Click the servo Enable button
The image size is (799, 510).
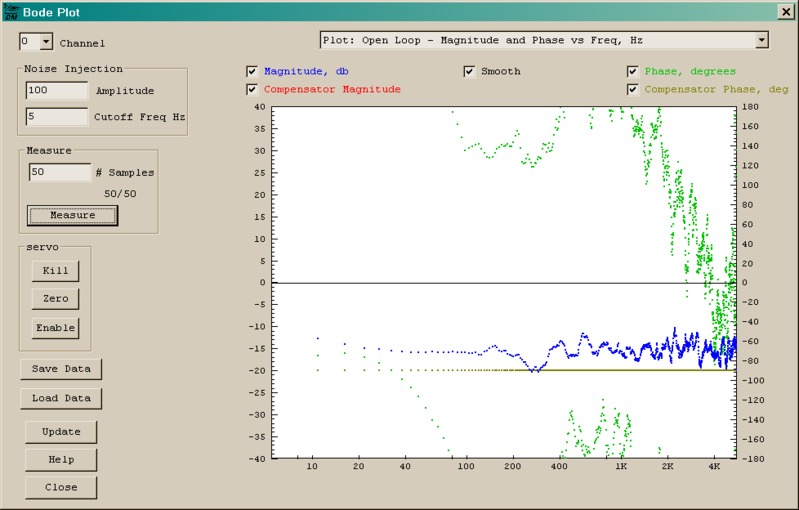click(55, 327)
